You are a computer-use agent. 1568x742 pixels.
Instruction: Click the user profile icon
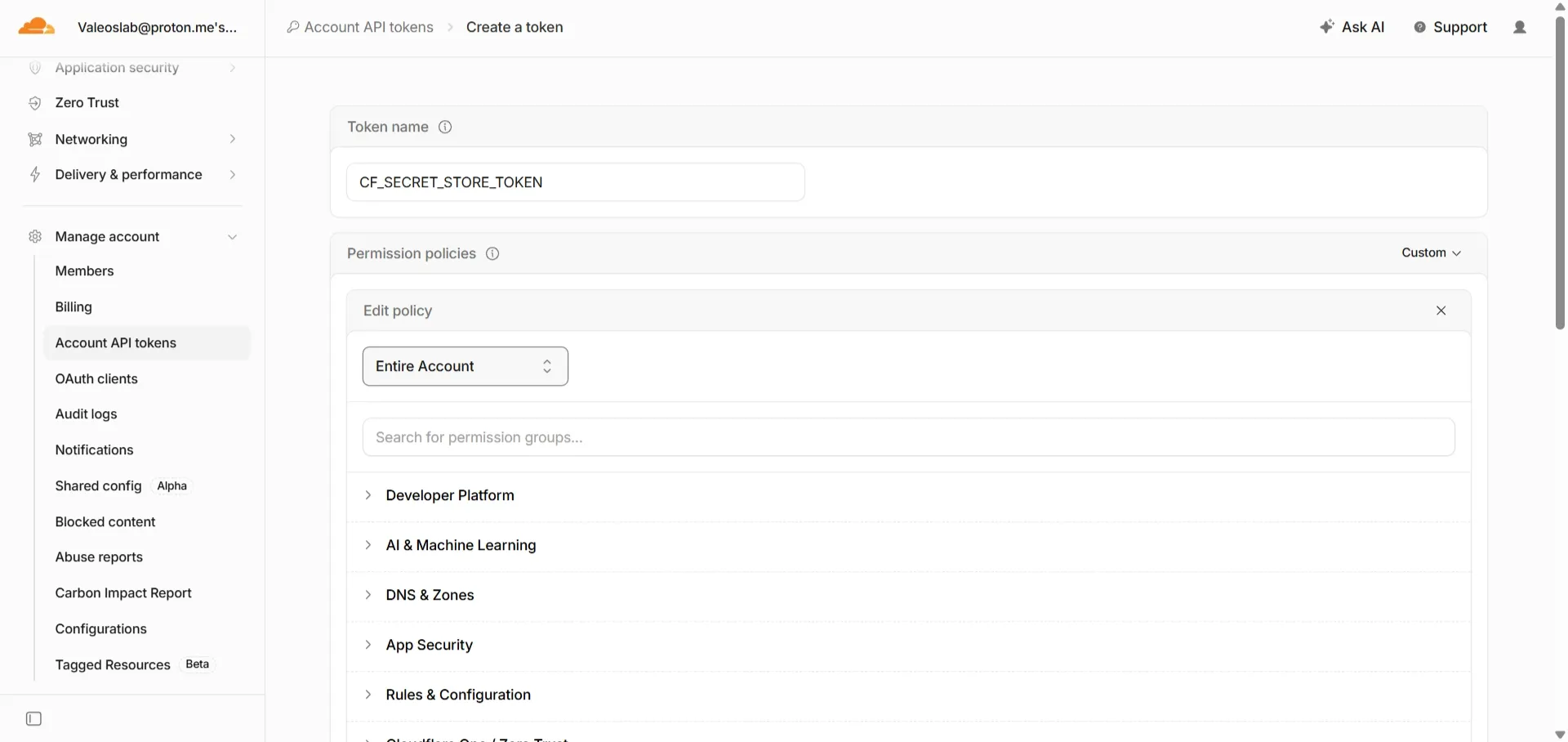[1520, 27]
